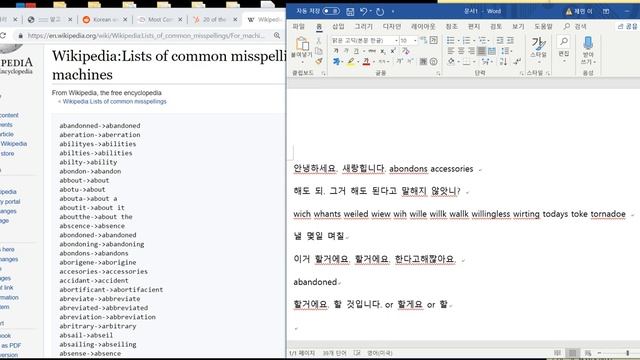Click the 공유 (Share) button in Word
640x360 pixels.
(x=628, y=27)
